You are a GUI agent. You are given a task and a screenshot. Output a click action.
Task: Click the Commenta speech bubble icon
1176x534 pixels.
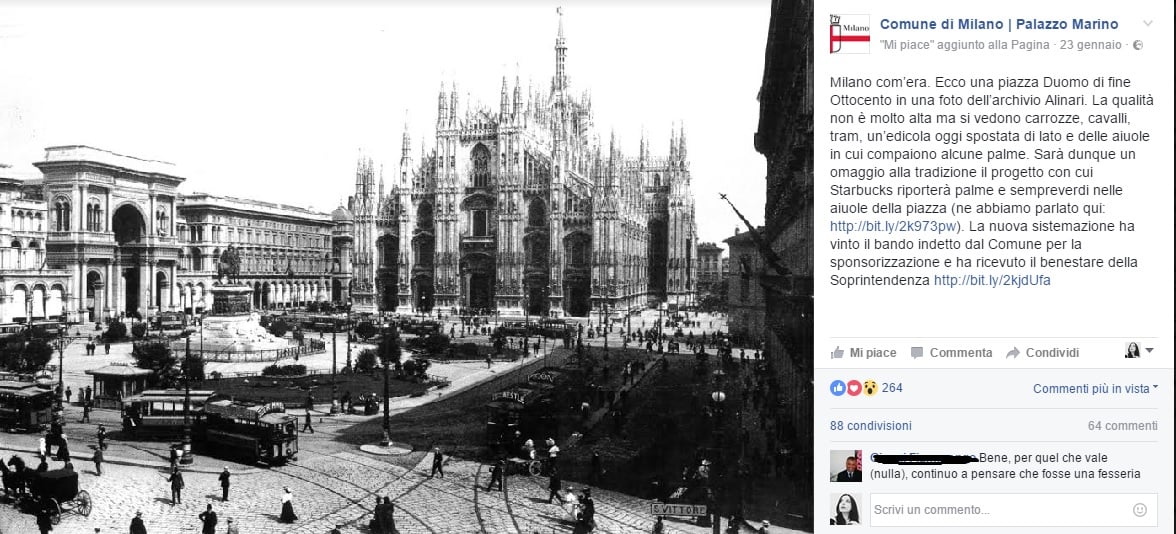click(916, 352)
